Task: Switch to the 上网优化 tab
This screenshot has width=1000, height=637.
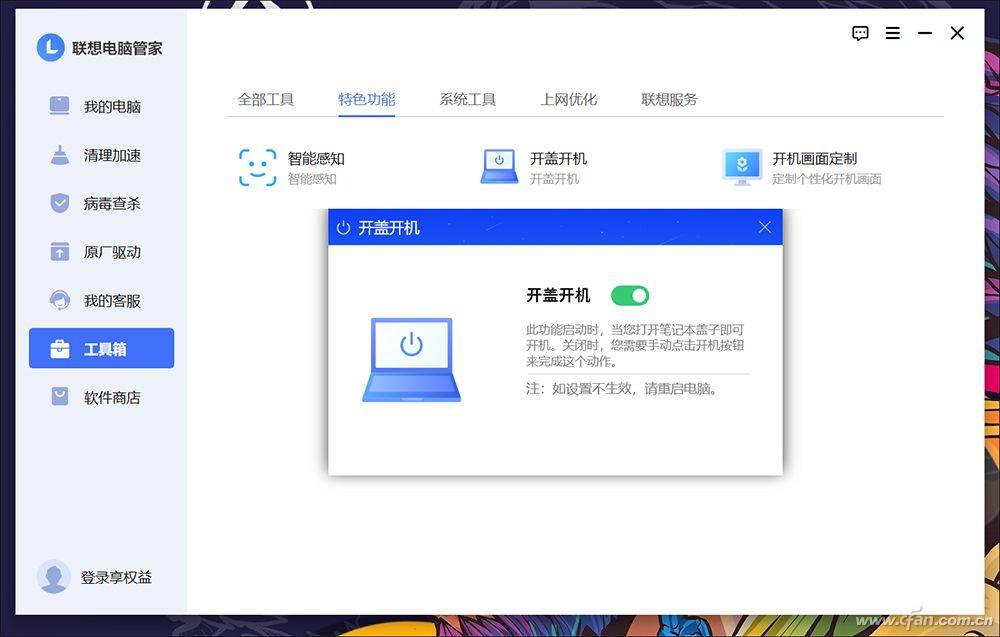Action: point(568,99)
